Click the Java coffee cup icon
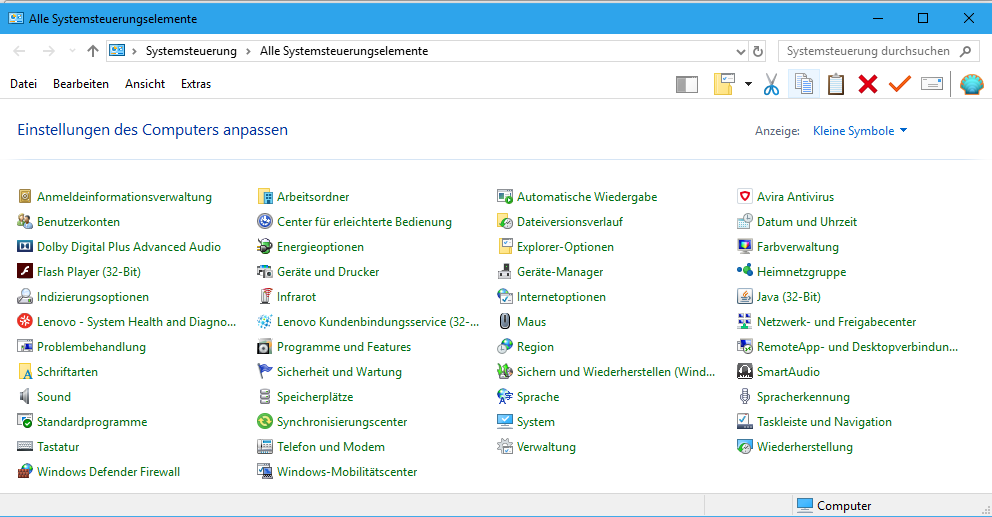Viewport: 992px width, 517px height. coord(745,296)
